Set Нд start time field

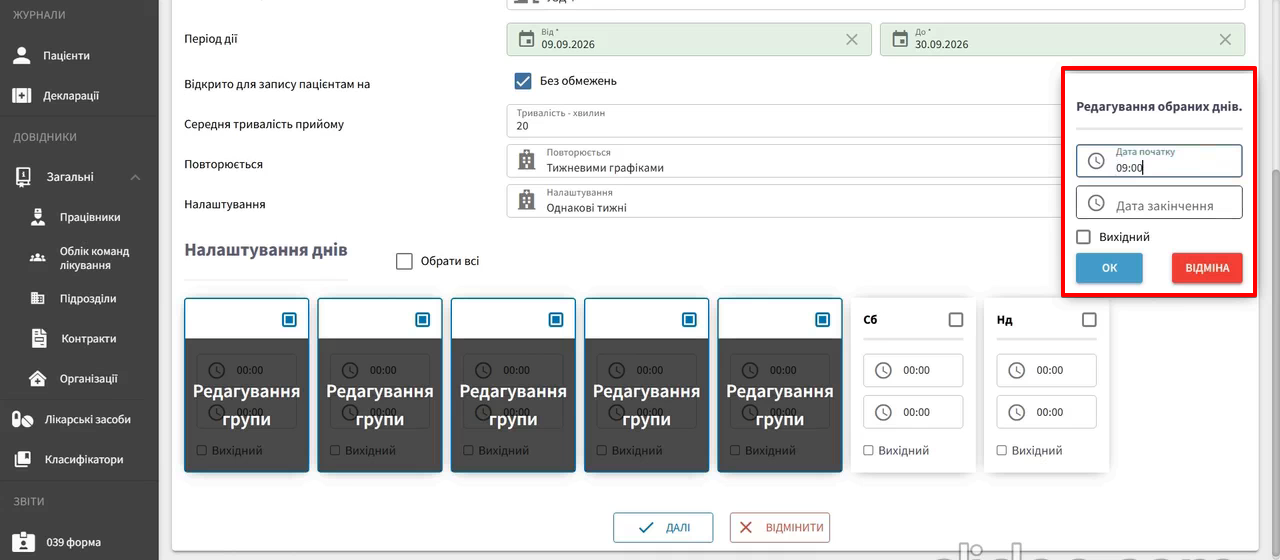[1047, 370]
